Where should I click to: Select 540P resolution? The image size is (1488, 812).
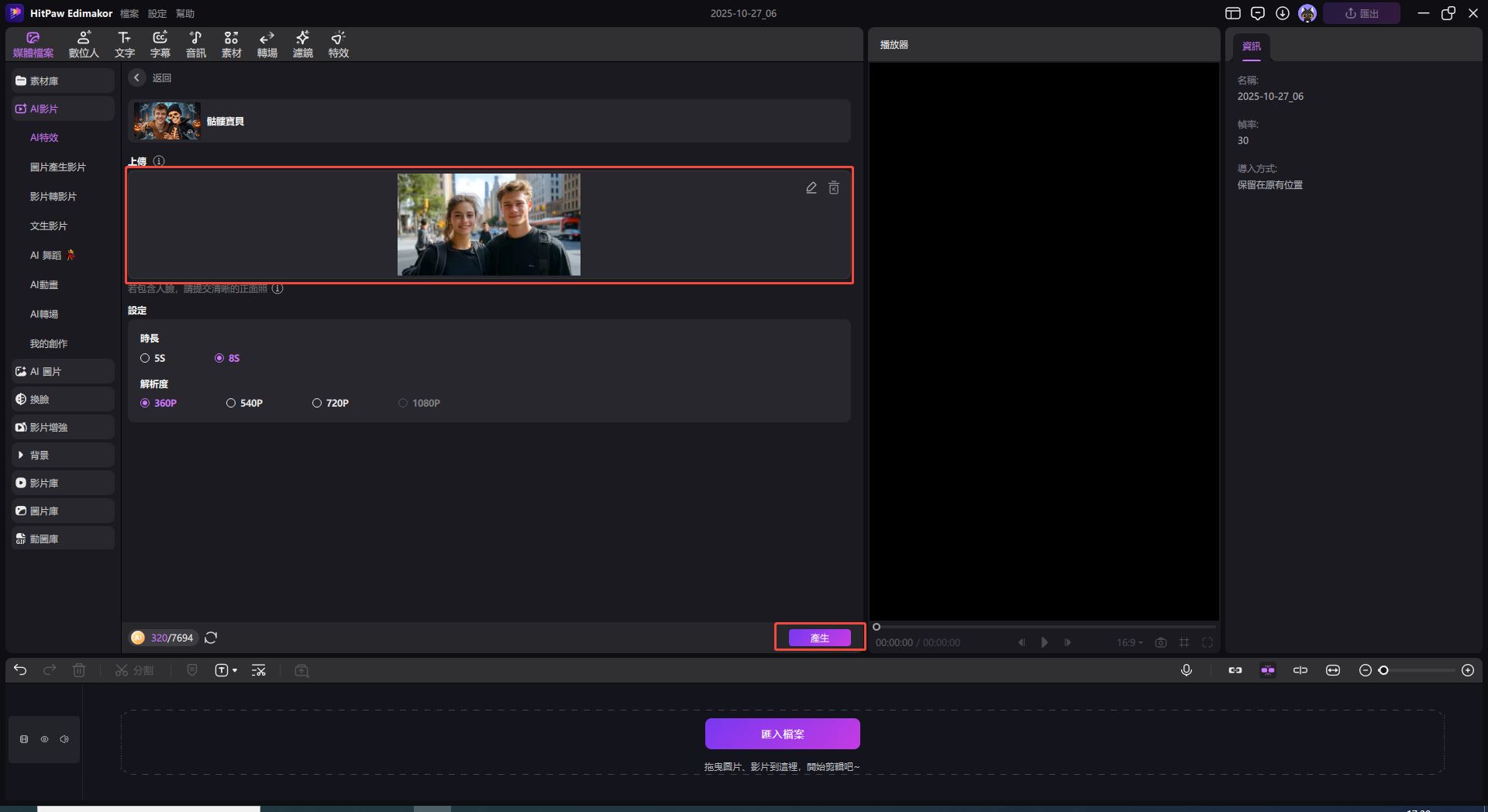point(231,403)
